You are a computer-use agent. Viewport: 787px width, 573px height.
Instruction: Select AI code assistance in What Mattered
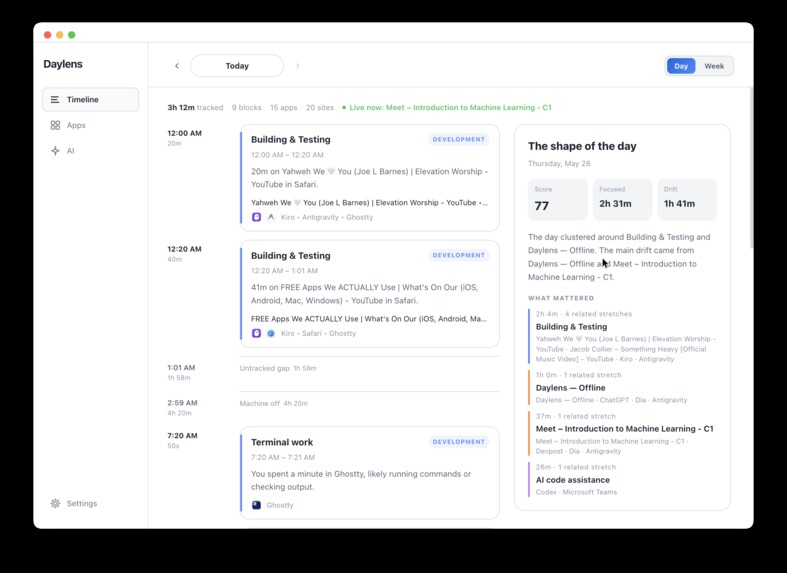[x=622, y=479]
